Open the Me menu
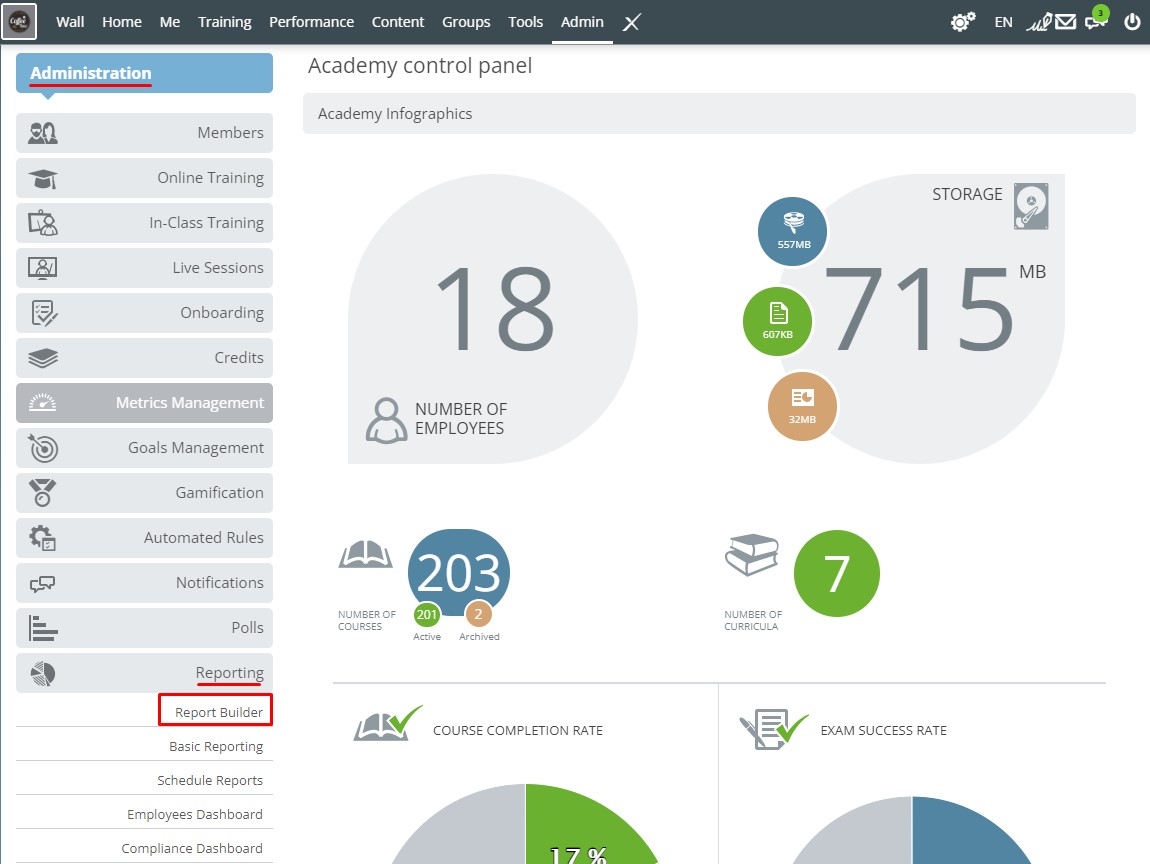 click(x=169, y=22)
